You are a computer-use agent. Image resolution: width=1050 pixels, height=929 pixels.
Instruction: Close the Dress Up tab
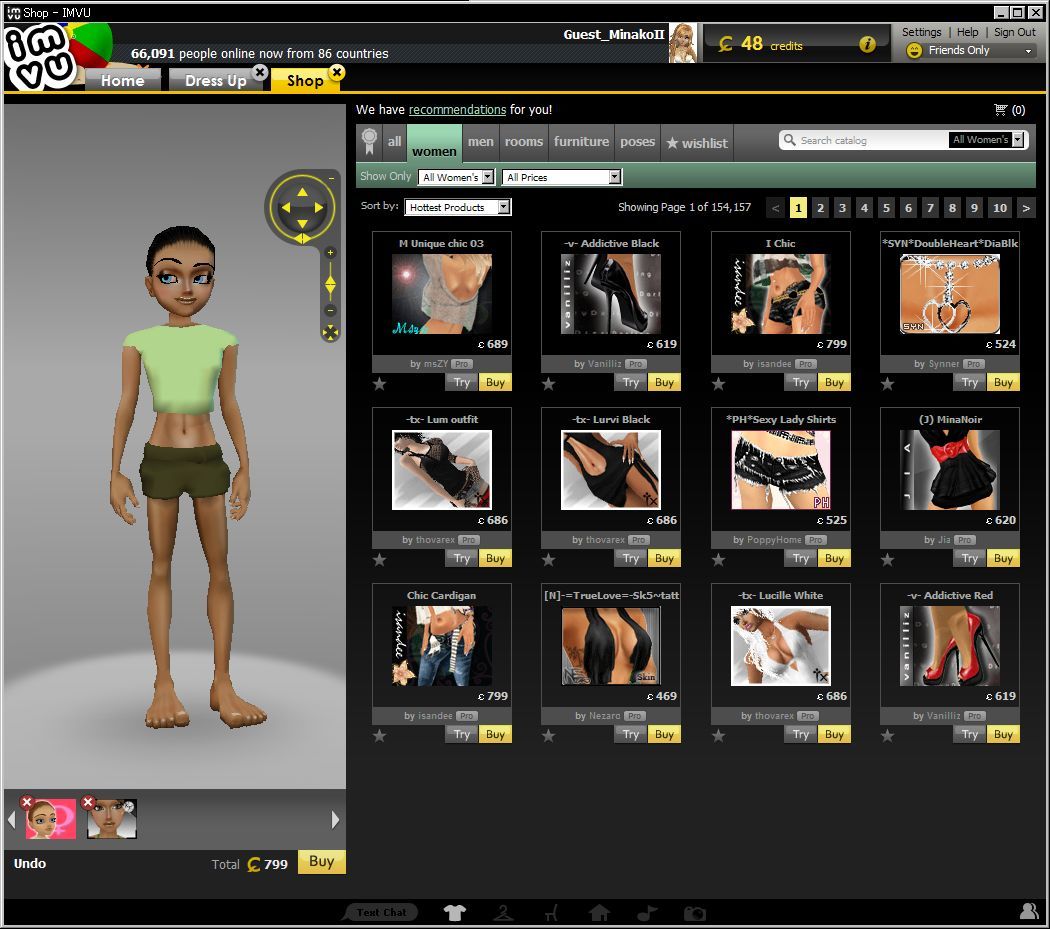point(260,72)
